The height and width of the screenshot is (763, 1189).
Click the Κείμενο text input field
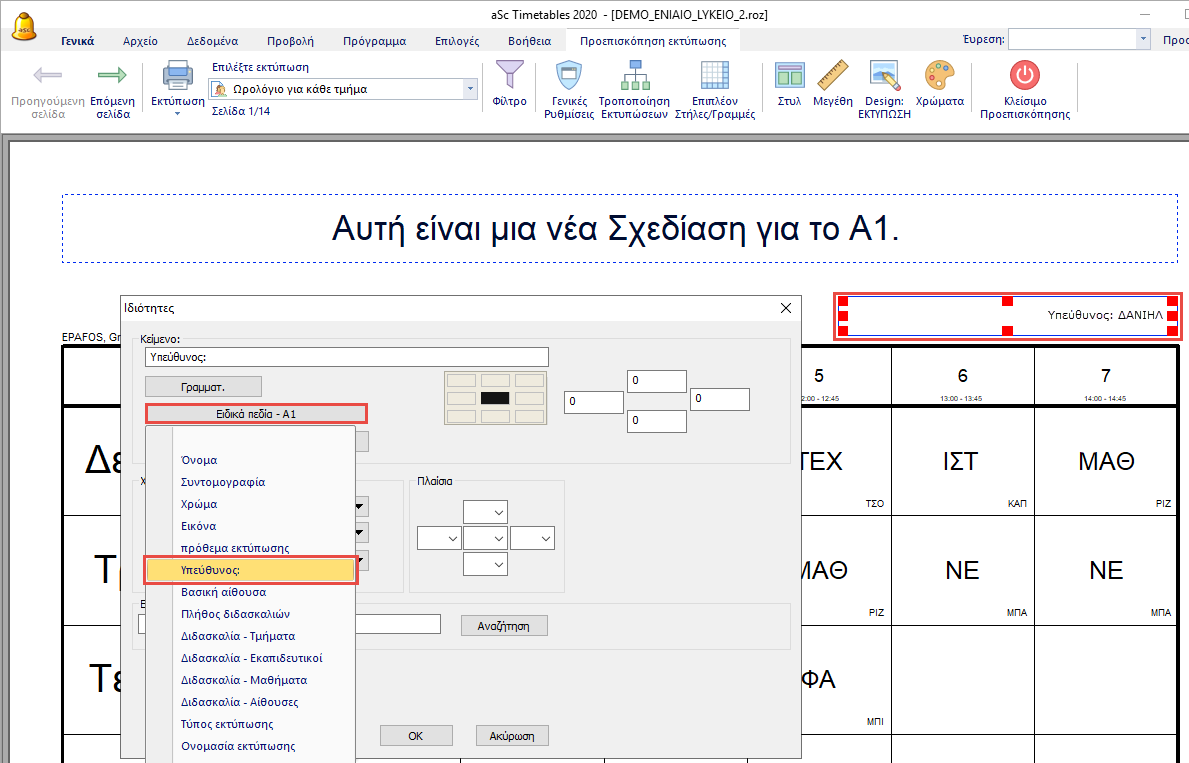(346, 357)
